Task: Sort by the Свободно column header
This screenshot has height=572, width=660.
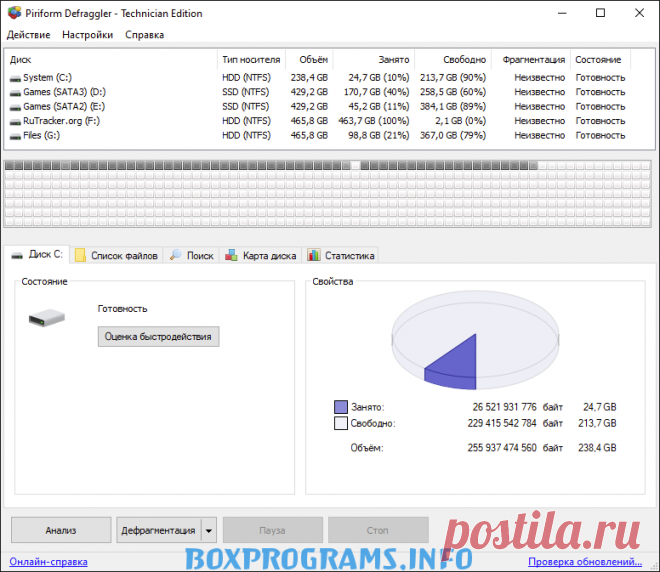Action: click(x=453, y=60)
